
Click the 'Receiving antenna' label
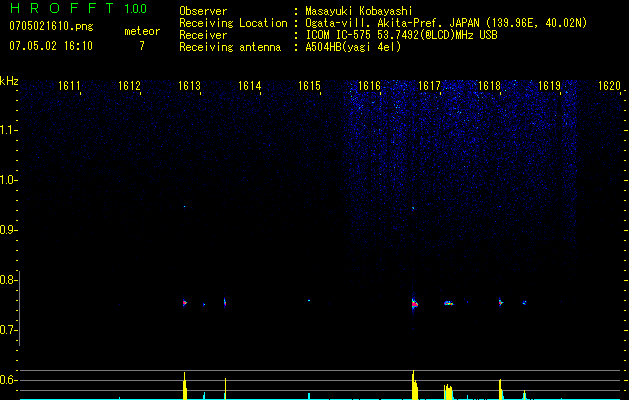click(x=230, y=47)
